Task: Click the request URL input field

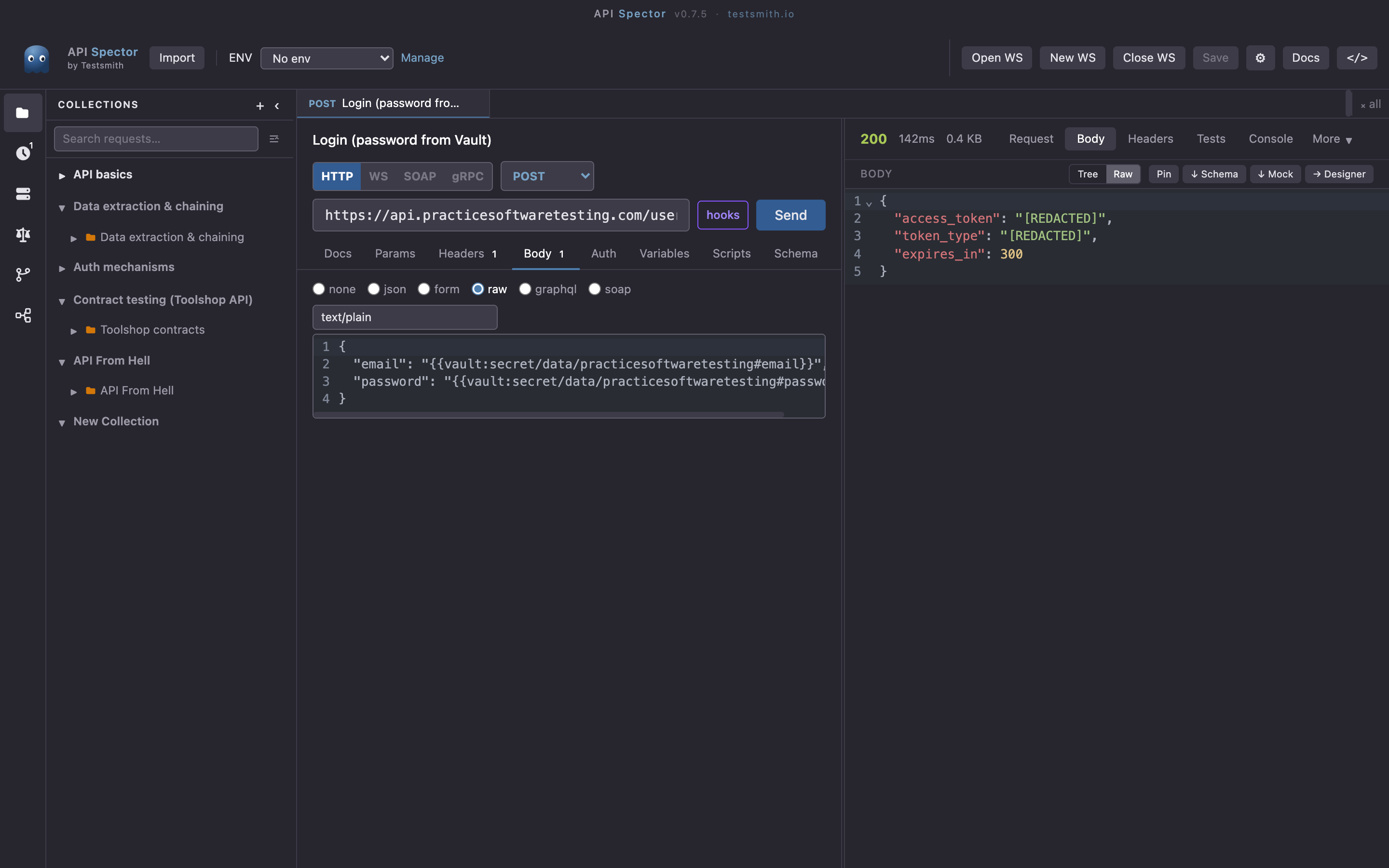Action: tap(501, 215)
